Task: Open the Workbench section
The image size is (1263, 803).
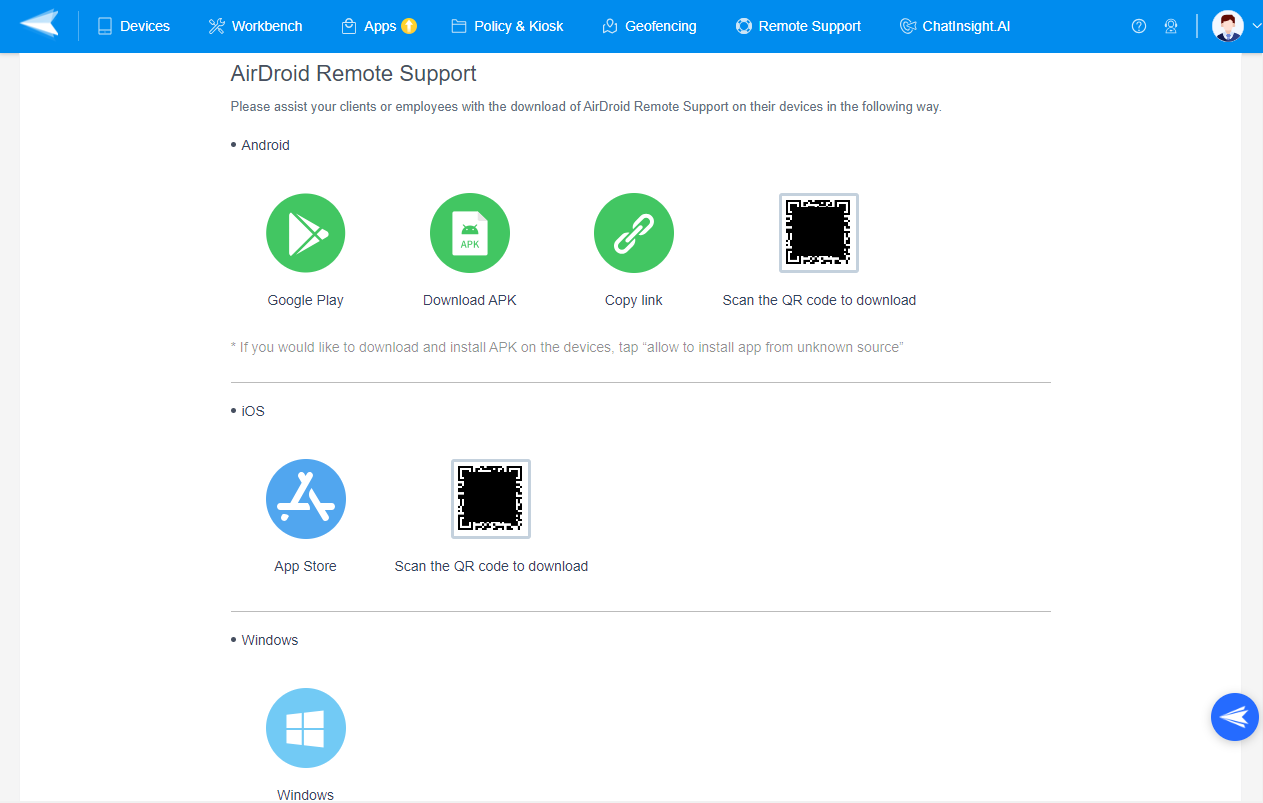Action: point(255,26)
